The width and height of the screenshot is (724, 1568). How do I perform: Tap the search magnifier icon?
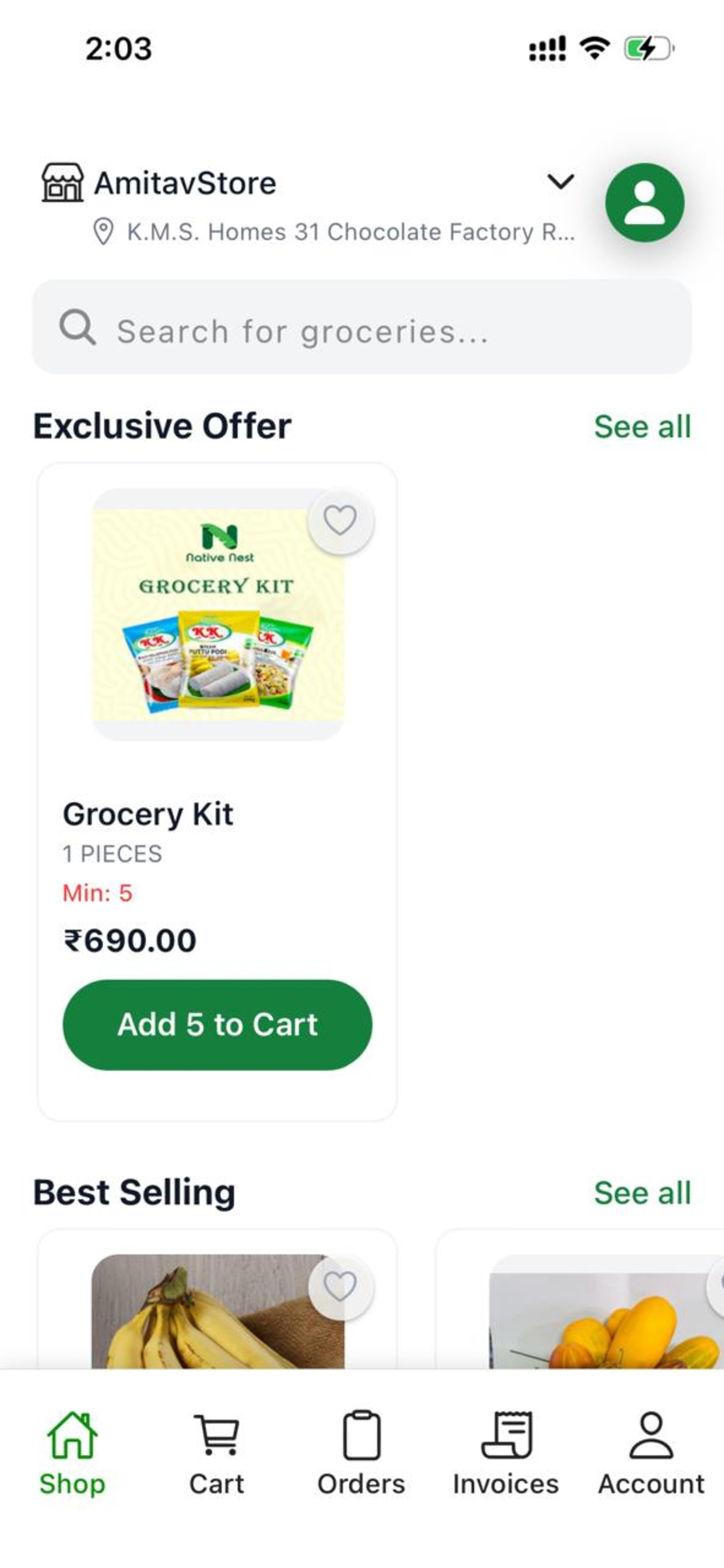click(x=78, y=327)
